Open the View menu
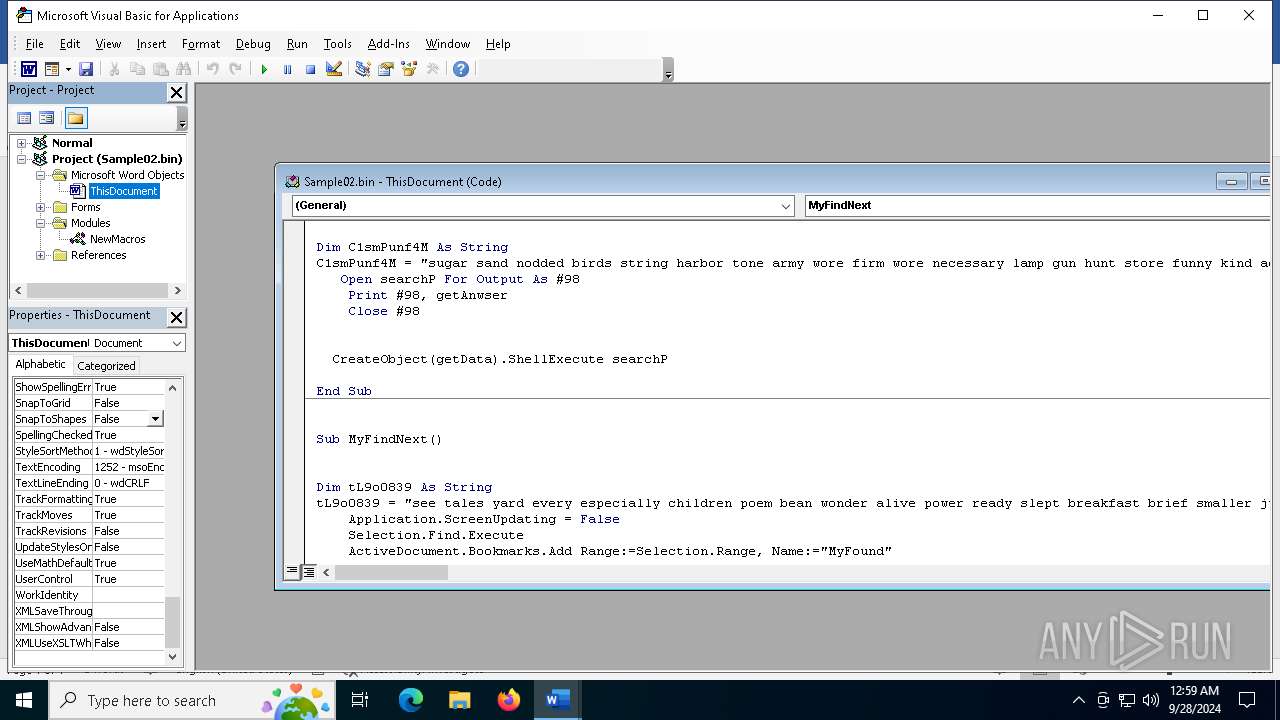This screenshot has width=1280, height=720. pyautogui.click(x=108, y=44)
